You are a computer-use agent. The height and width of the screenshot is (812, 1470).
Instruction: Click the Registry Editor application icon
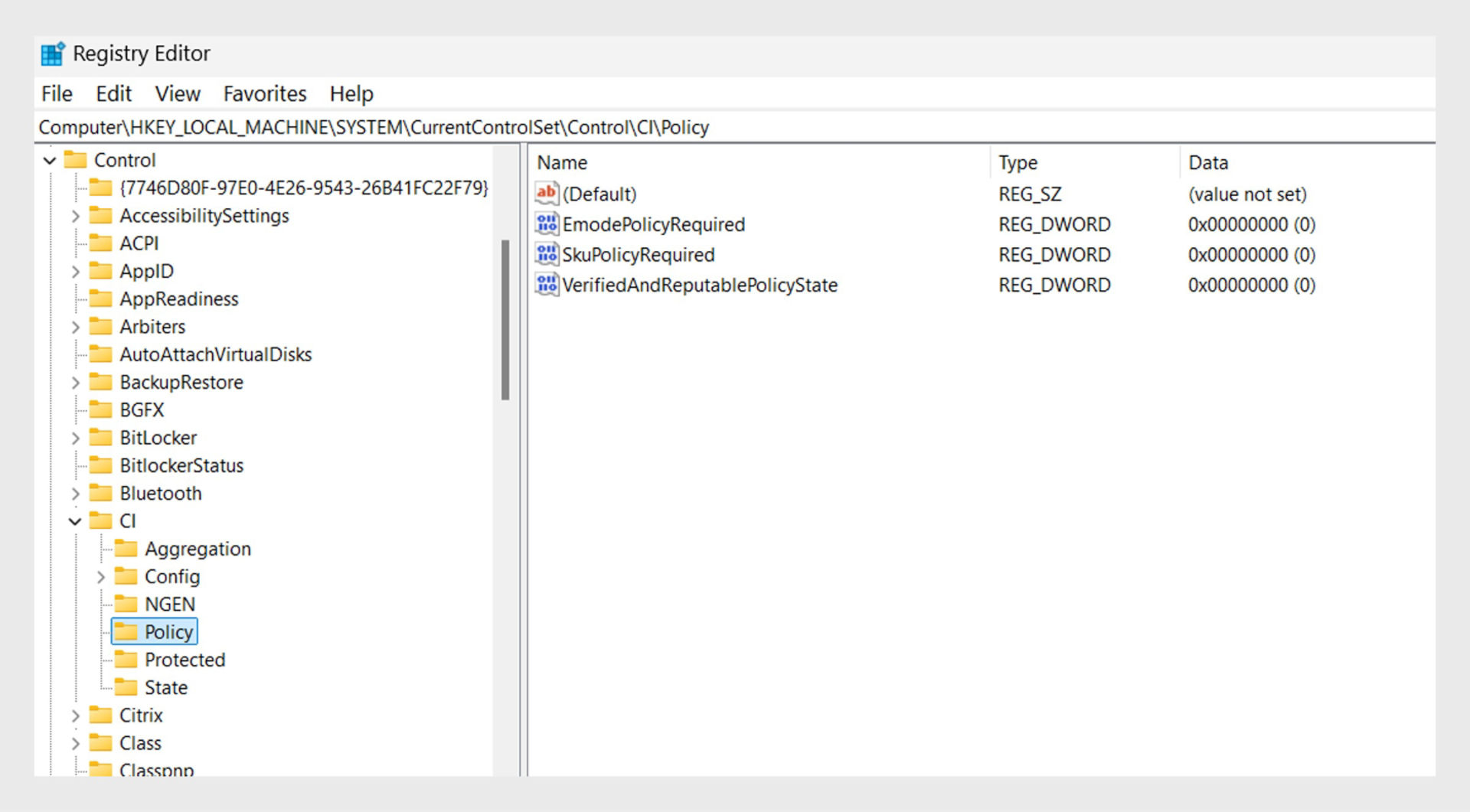point(51,53)
